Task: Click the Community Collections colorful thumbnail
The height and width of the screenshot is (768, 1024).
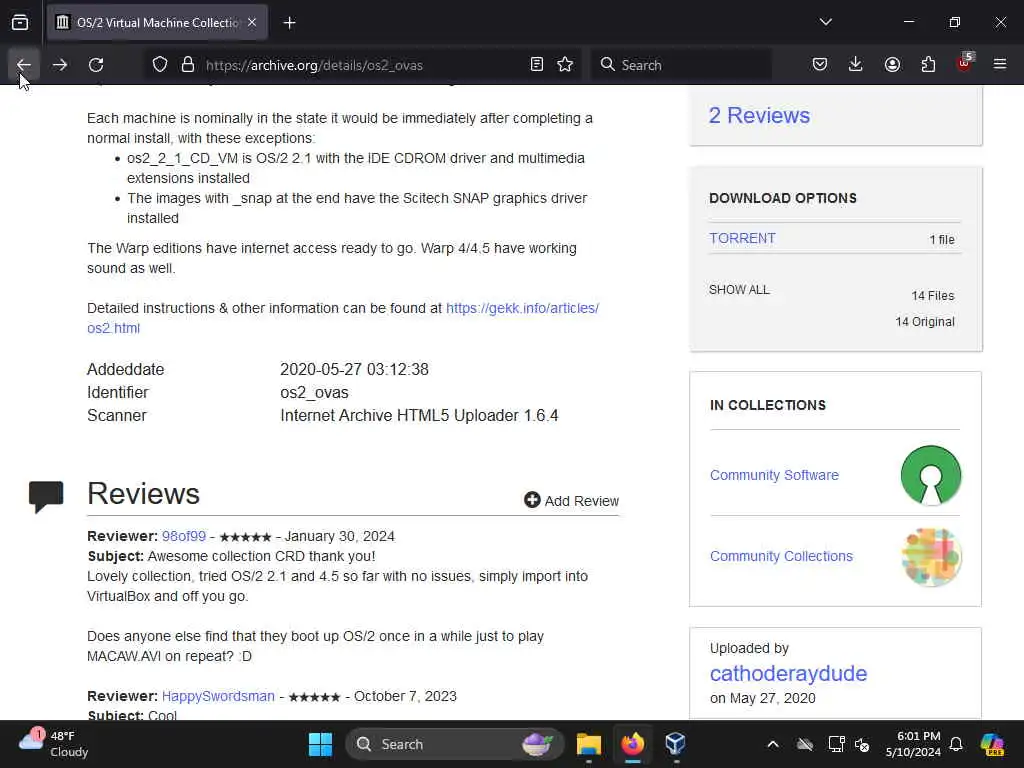Action: (x=931, y=557)
